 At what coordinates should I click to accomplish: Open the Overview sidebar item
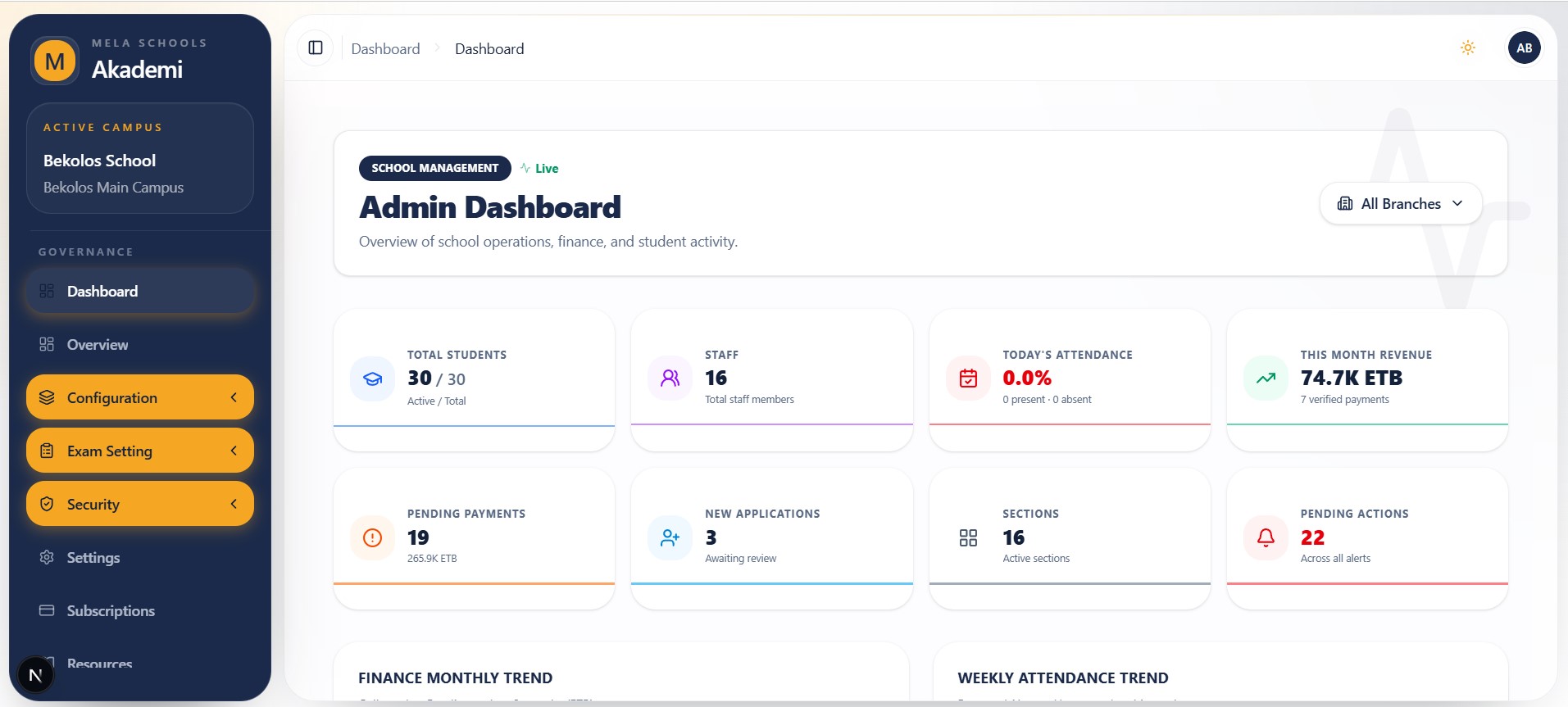click(x=140, y=344)
